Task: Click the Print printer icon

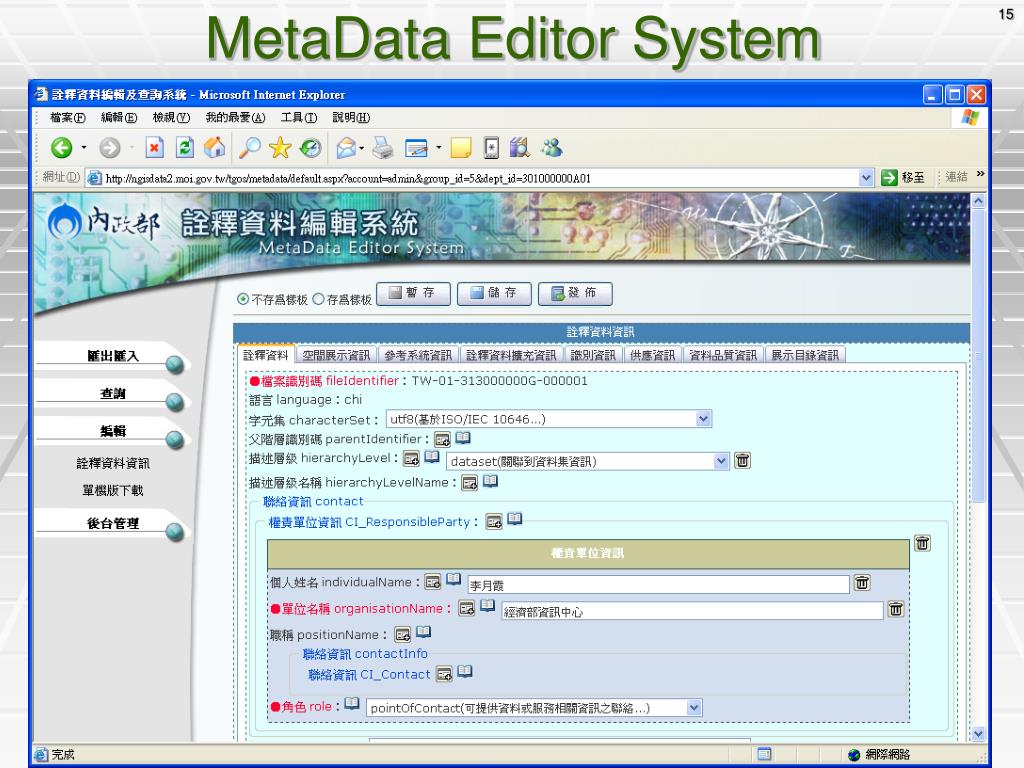Action: [x=383, y=148]
